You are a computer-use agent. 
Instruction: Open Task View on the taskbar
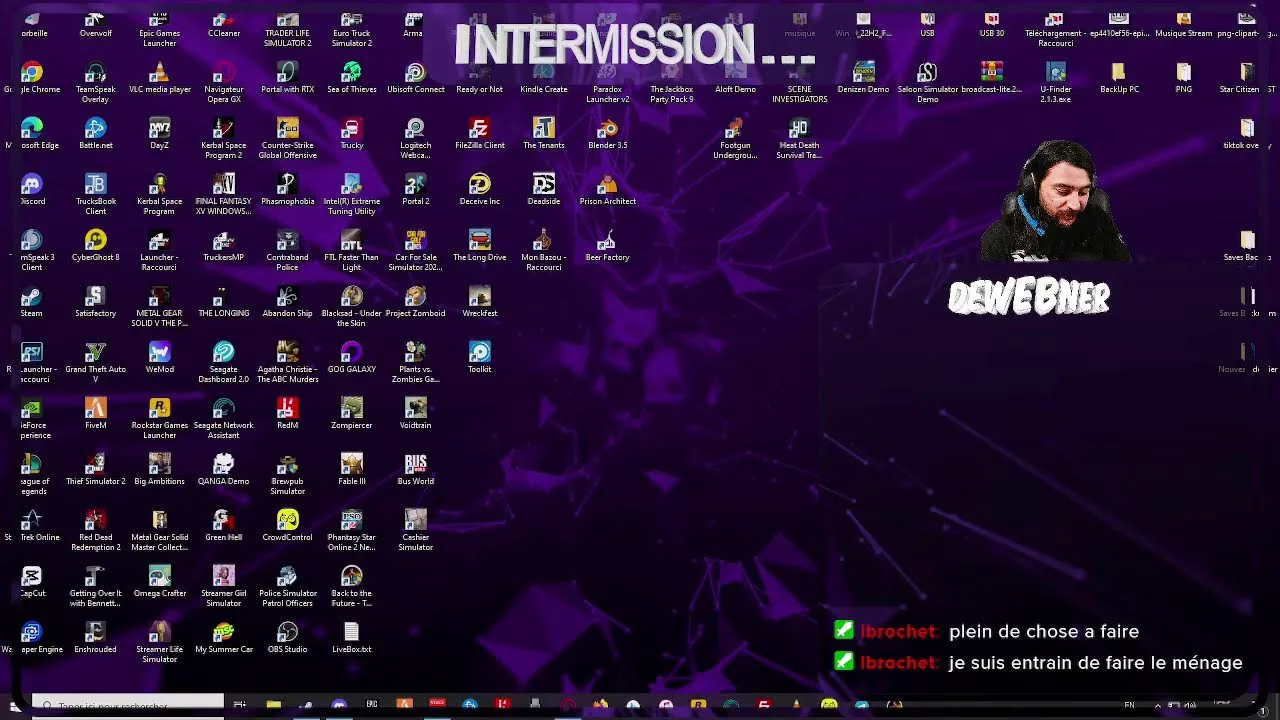(x=240, y=706)
